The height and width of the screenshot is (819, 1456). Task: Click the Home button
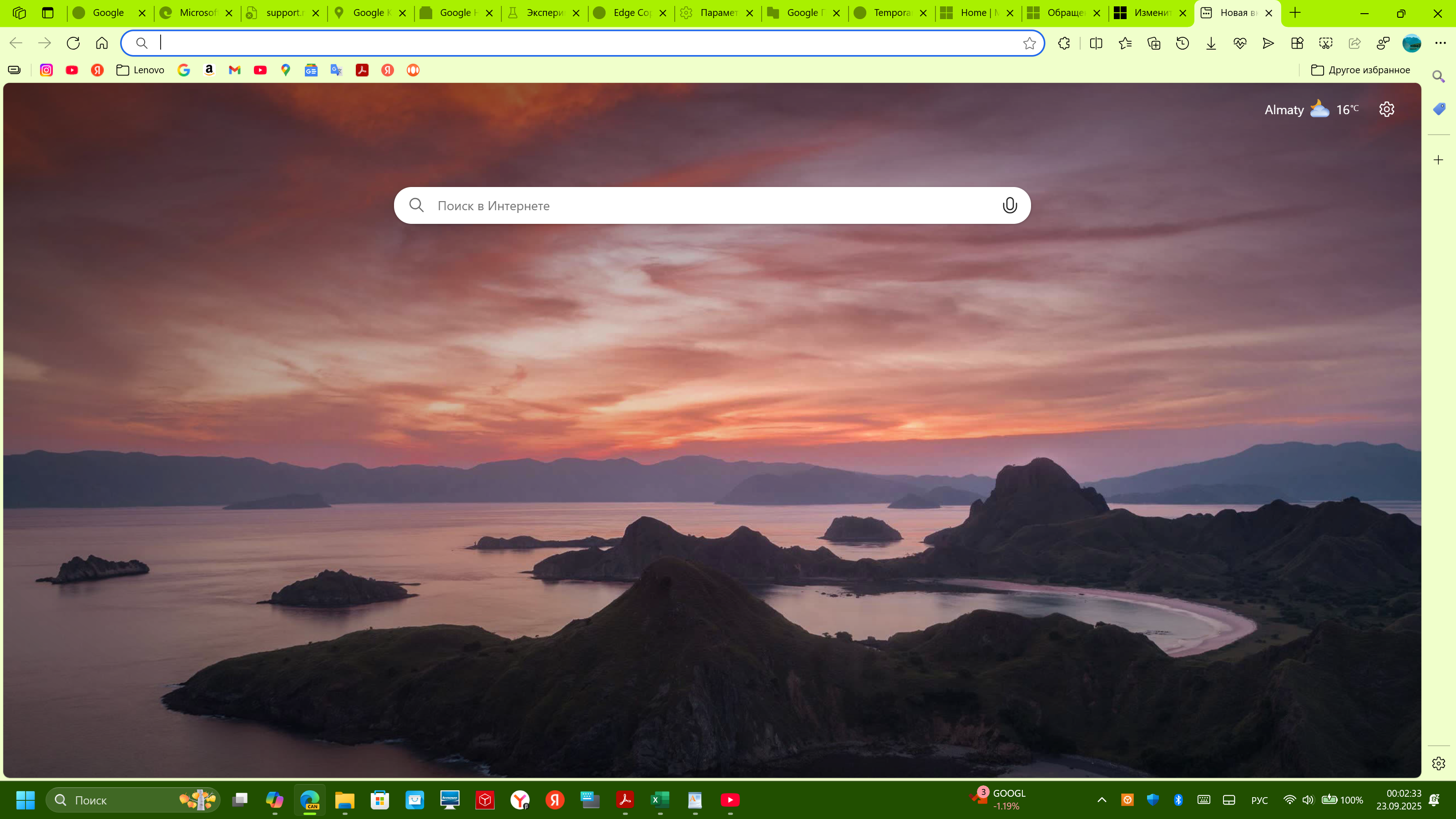click(102, 44)
